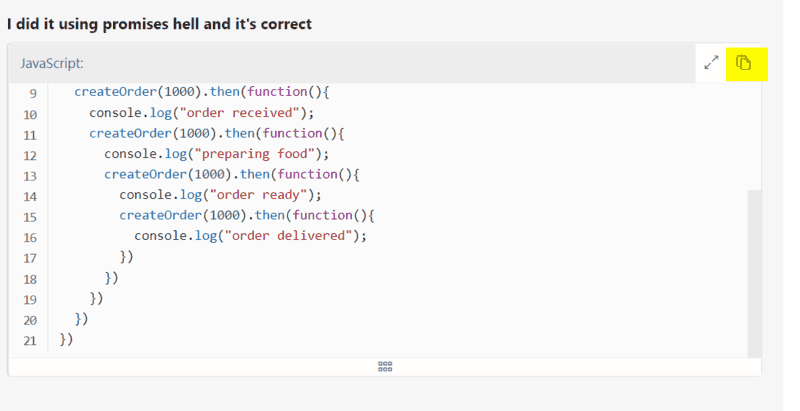
Task: Copy the code with the highlighted copy icon
Action: tap(743, 63)
